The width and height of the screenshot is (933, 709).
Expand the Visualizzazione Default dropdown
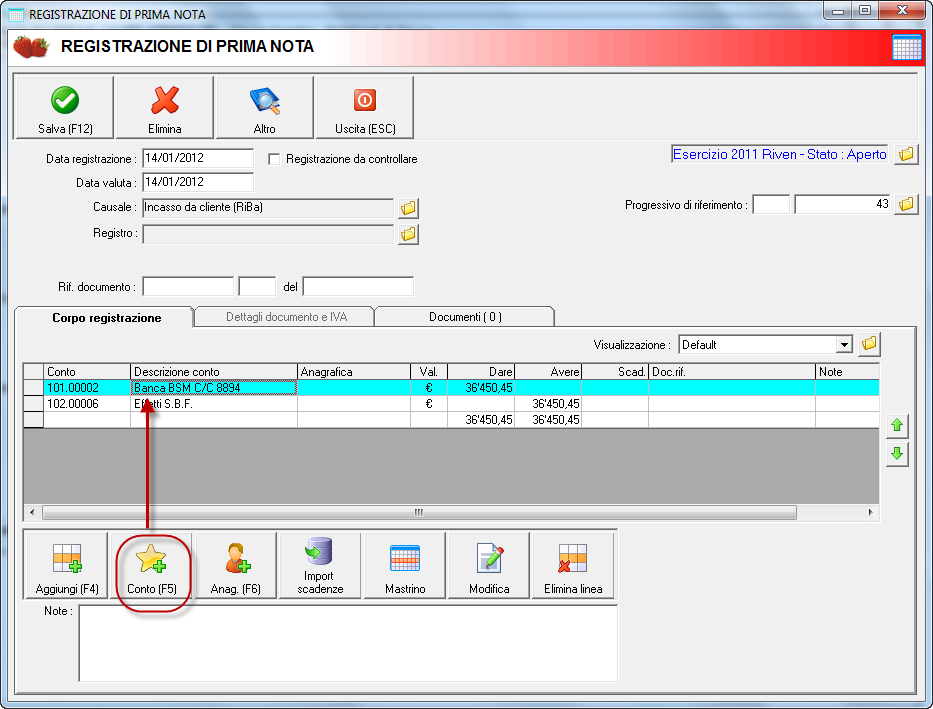[x=844, y=345]
